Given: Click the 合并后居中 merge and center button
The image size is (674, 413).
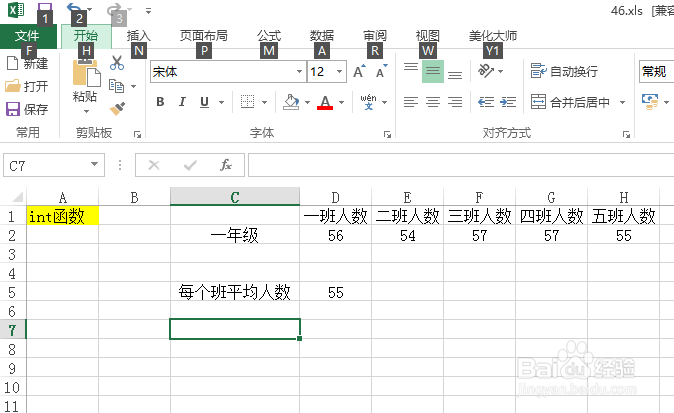Looking at the screenshot, I should coord(570,102).
